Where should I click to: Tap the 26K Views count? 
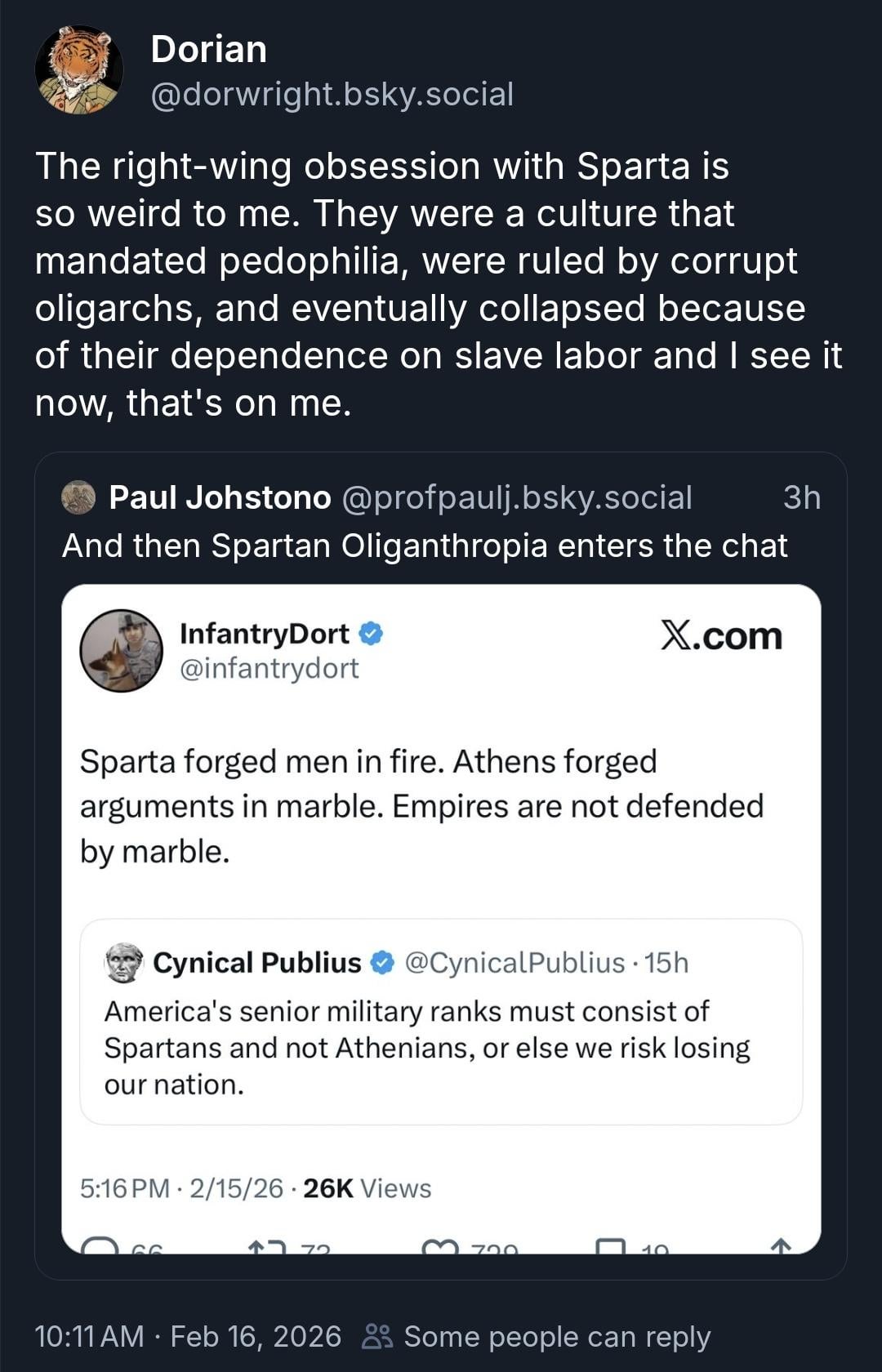pos(367,1188)
